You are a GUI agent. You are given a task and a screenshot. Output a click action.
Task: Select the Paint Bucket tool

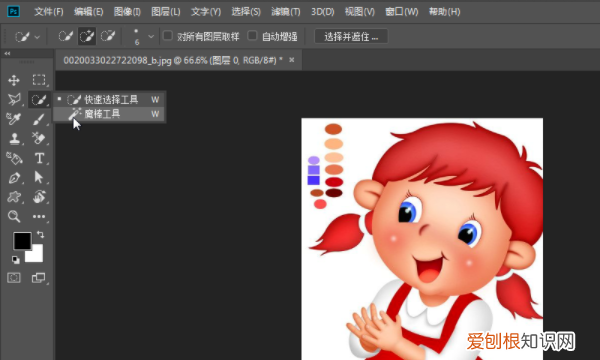click(x=14, y=158)
